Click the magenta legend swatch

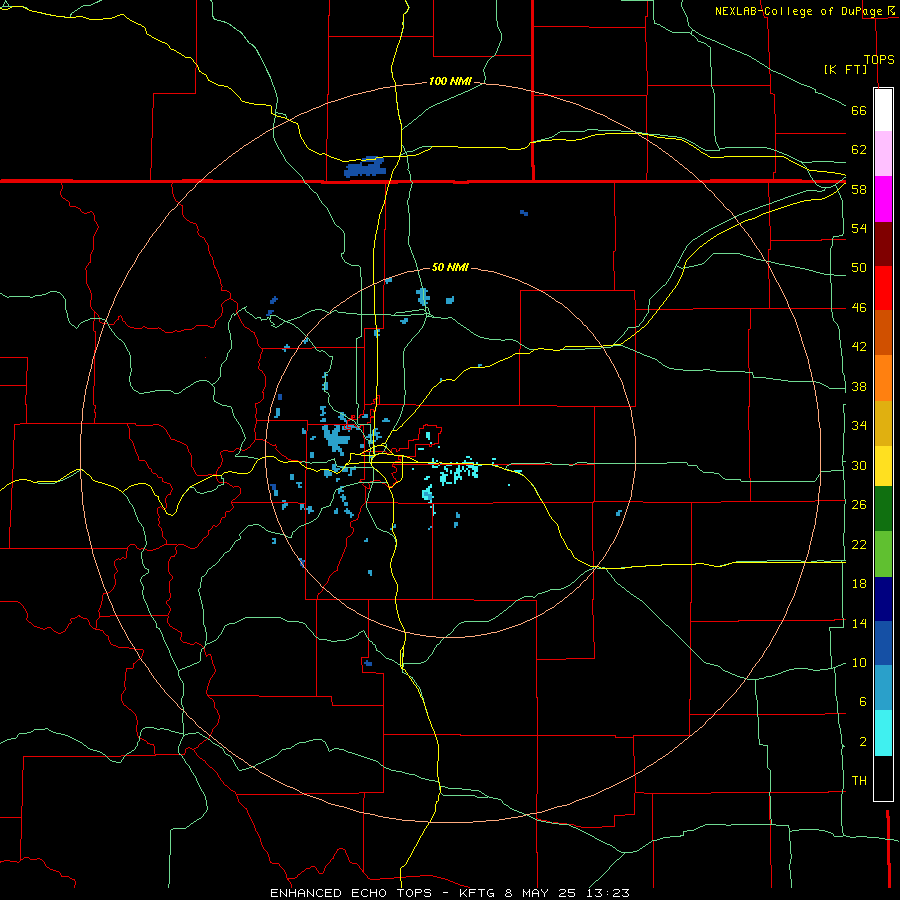tap(883, 199)
